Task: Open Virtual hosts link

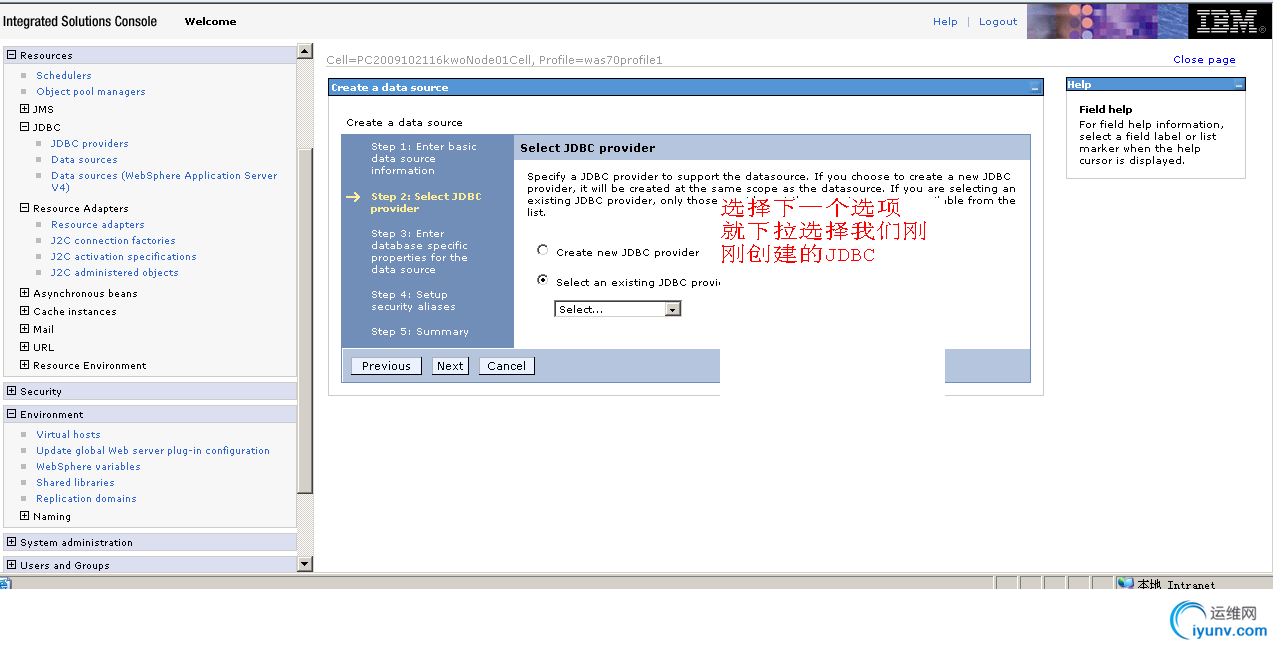Action: click(68, 434)
